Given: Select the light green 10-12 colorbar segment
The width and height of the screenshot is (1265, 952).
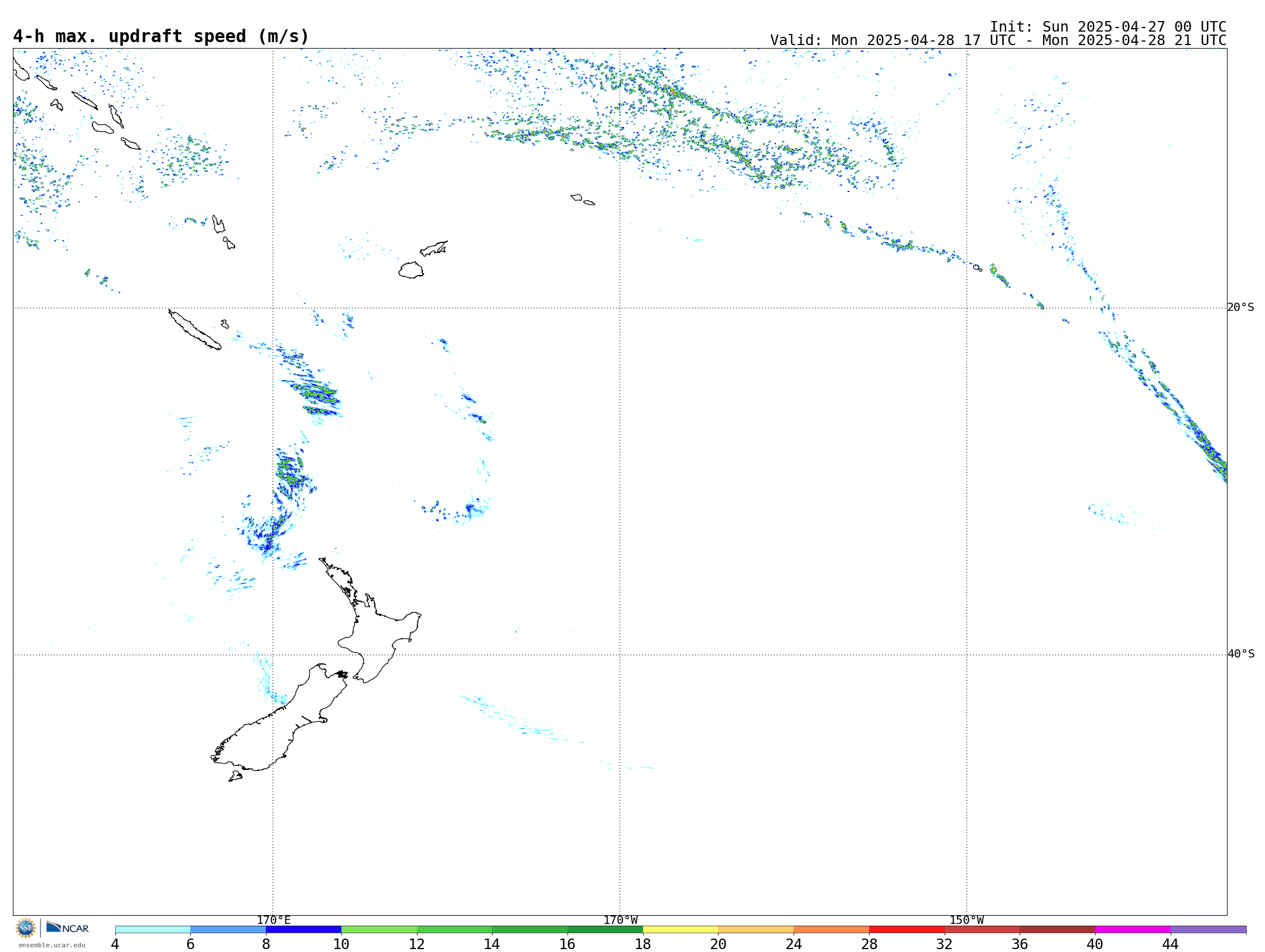Looking at the screenshot, I should 379,930.
